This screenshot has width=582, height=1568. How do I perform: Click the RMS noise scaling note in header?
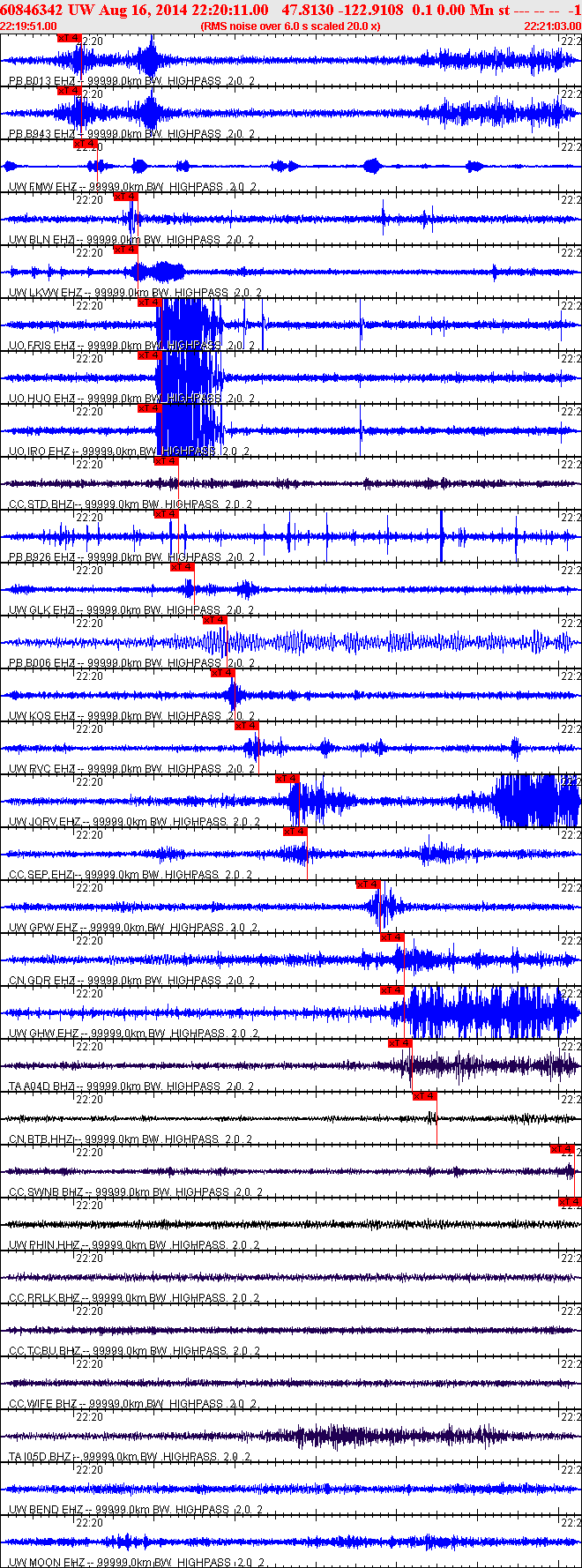pyautogui.click(x=290, y=26)
